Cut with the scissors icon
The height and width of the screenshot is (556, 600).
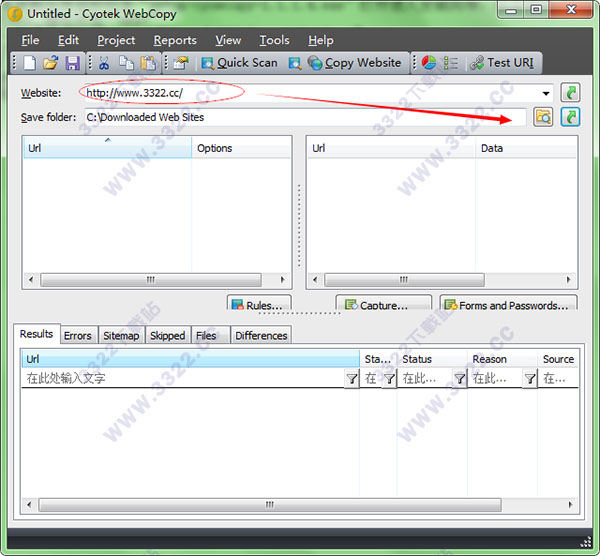coord(104,63)
